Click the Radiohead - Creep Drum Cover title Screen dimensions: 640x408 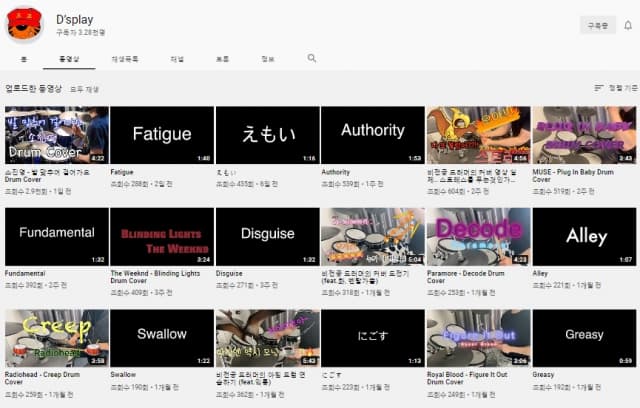[x=42, y=378]
